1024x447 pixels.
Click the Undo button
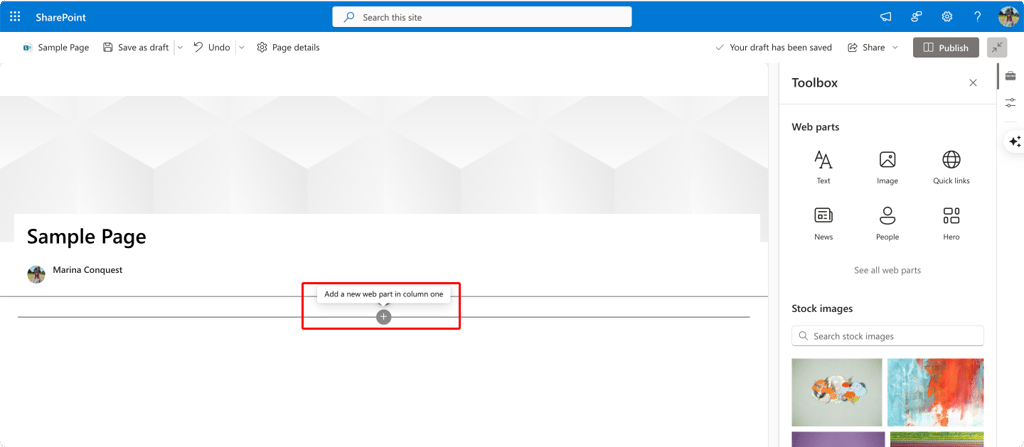coord(212,47)
